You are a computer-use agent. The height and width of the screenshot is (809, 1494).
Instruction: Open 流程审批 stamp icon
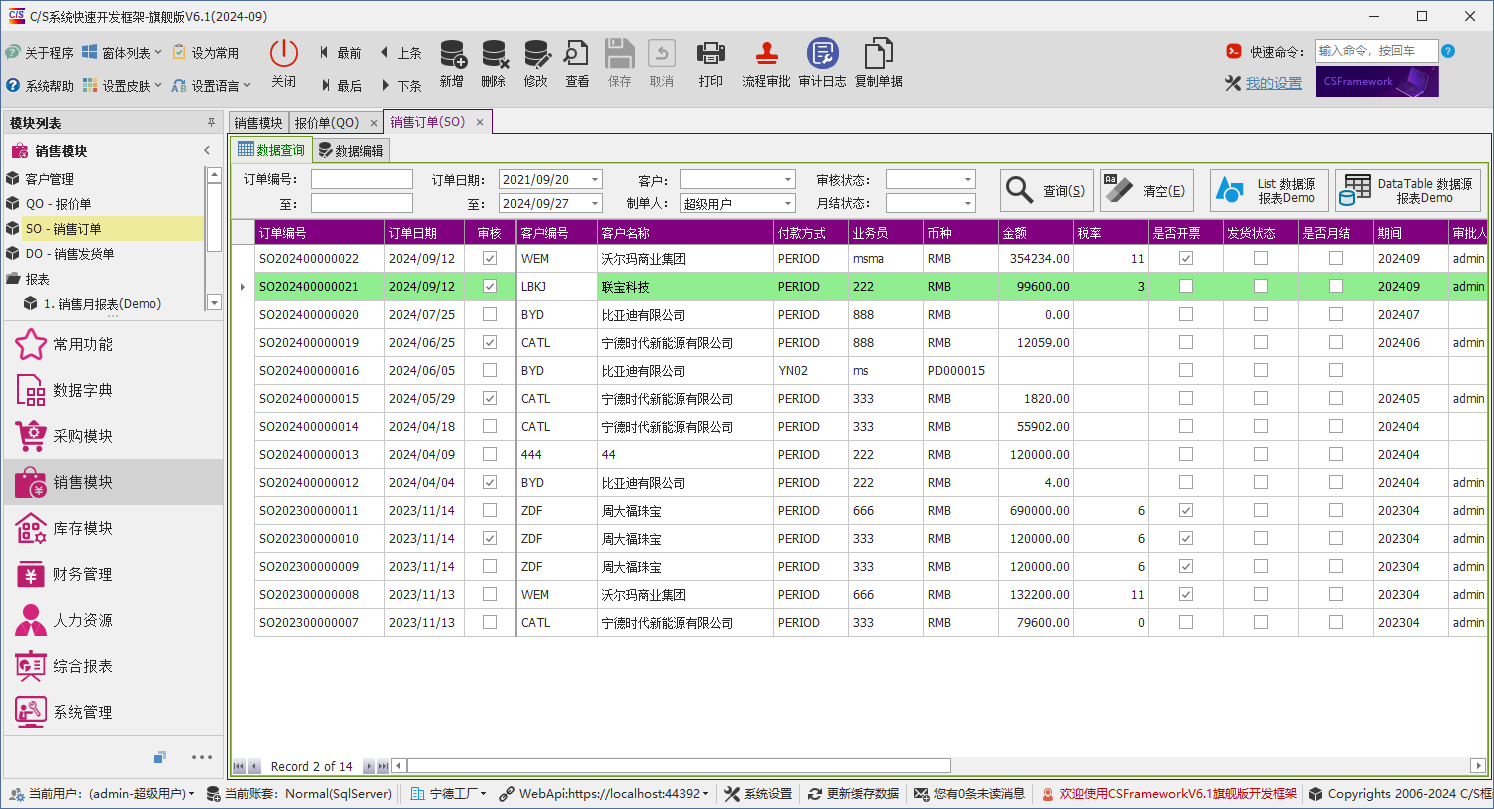click(x=766, y=53)
